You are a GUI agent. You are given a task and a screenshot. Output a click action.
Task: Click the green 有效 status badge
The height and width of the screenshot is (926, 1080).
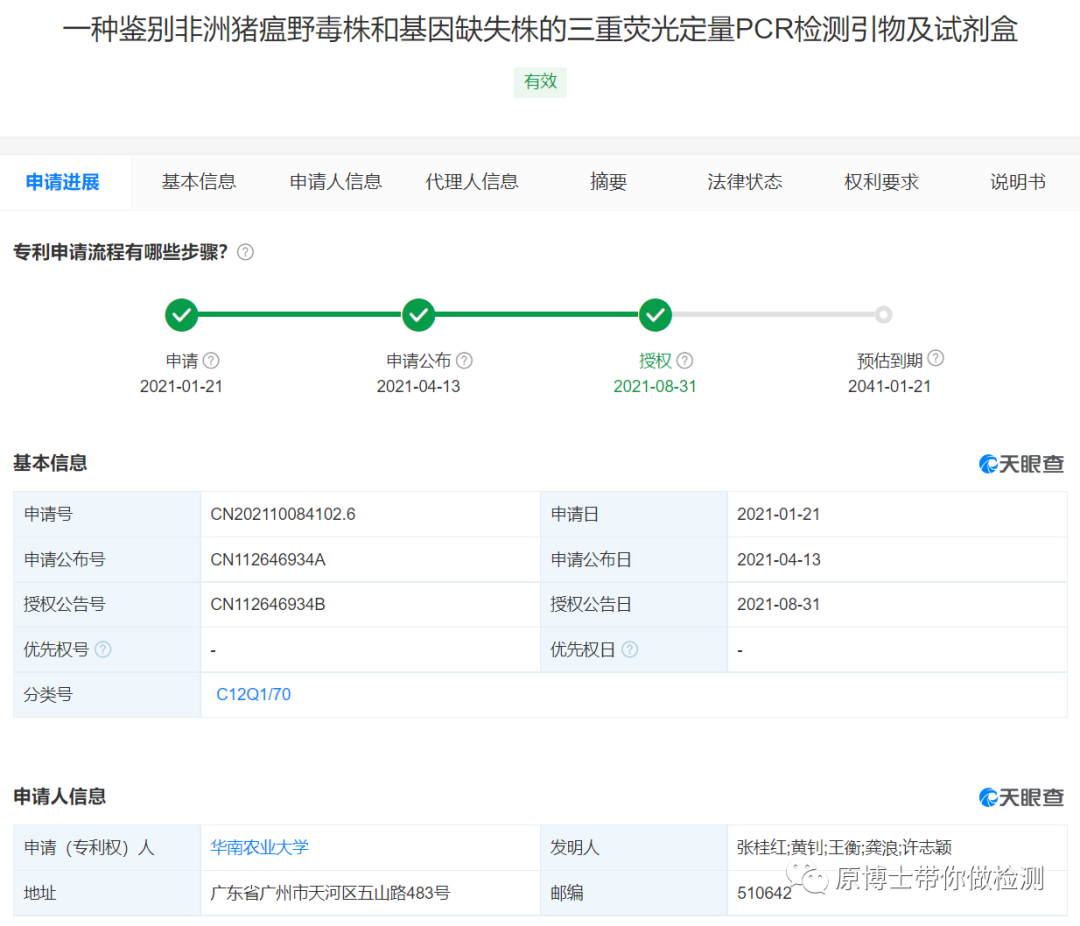click(x=540, y=82)
